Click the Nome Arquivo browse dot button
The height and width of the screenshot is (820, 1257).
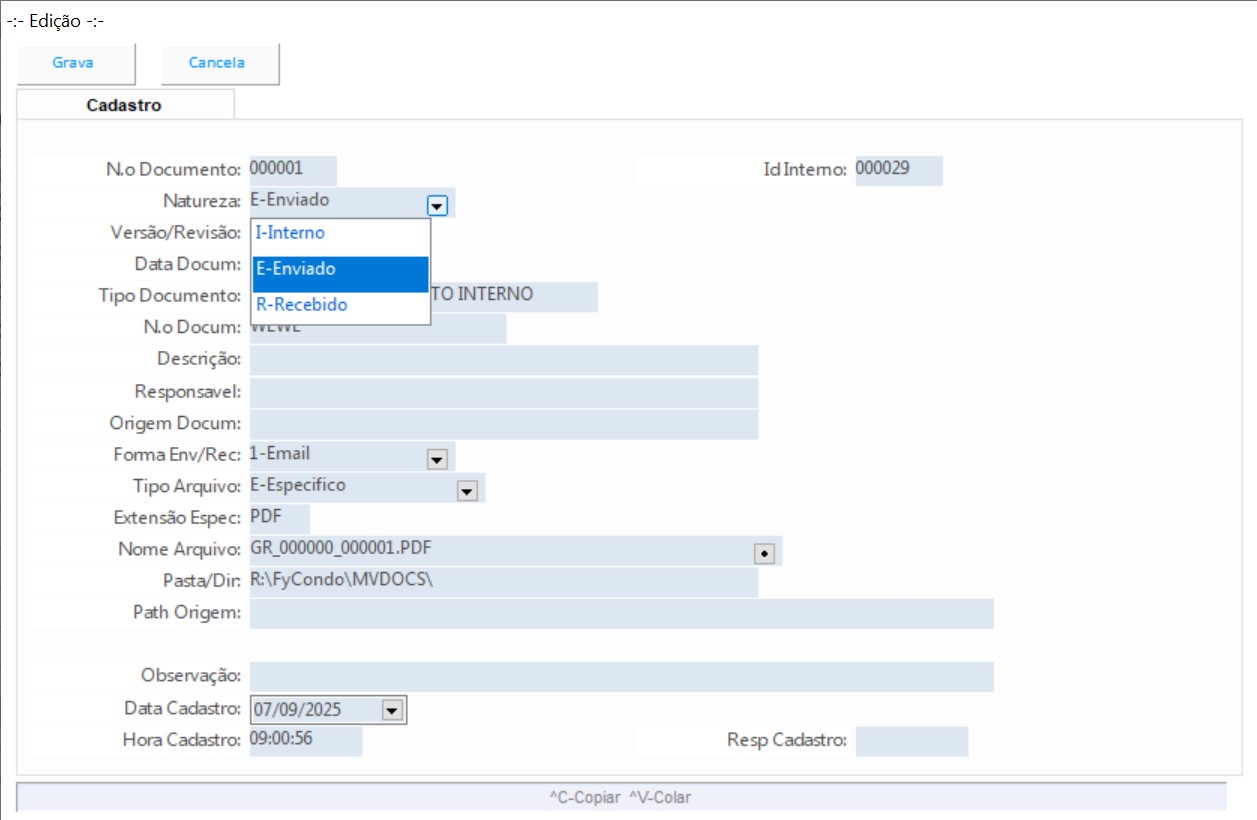pyautogui.click(x=765, y=553)
